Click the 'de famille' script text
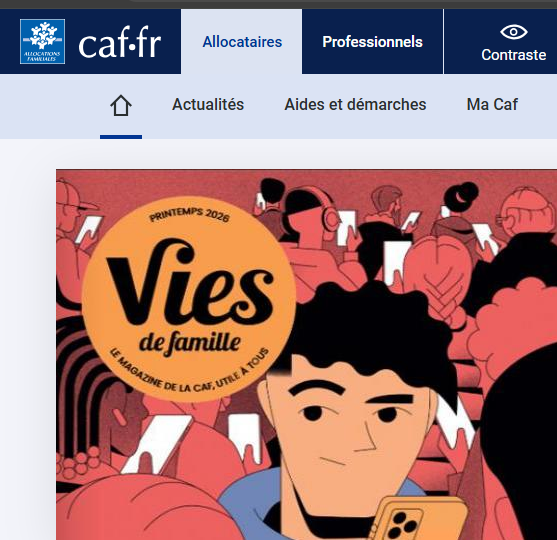The width and height of the screenshot is (557, 540). coord(190,344)
